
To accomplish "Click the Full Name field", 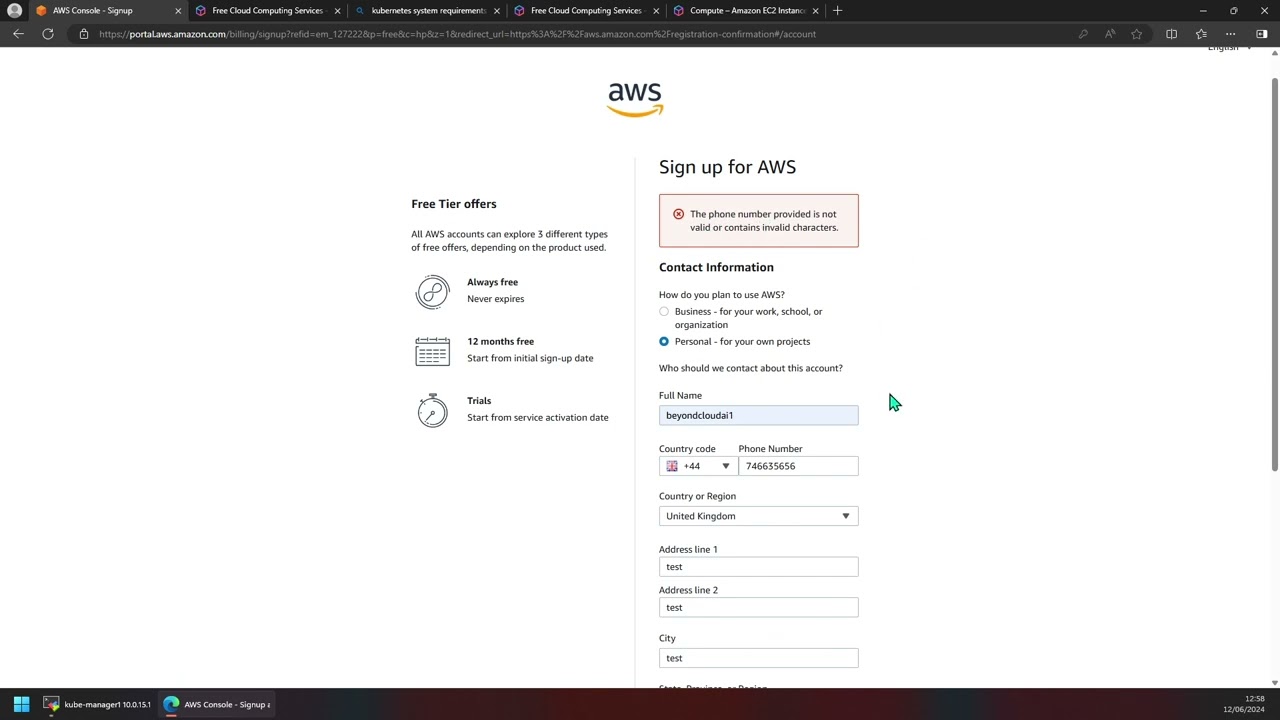I will (758, 415).
